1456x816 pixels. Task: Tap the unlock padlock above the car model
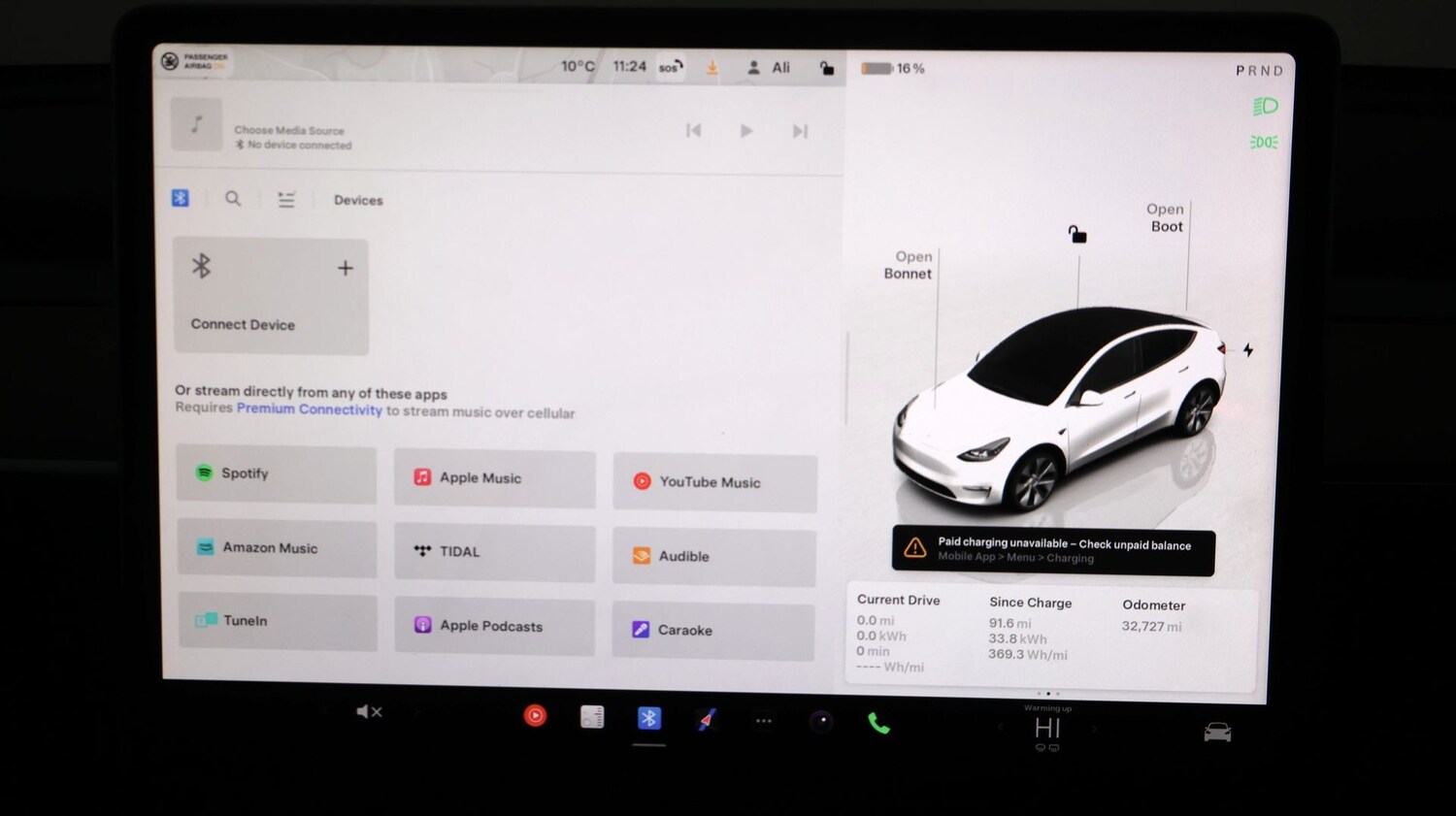coord(1077,234)
